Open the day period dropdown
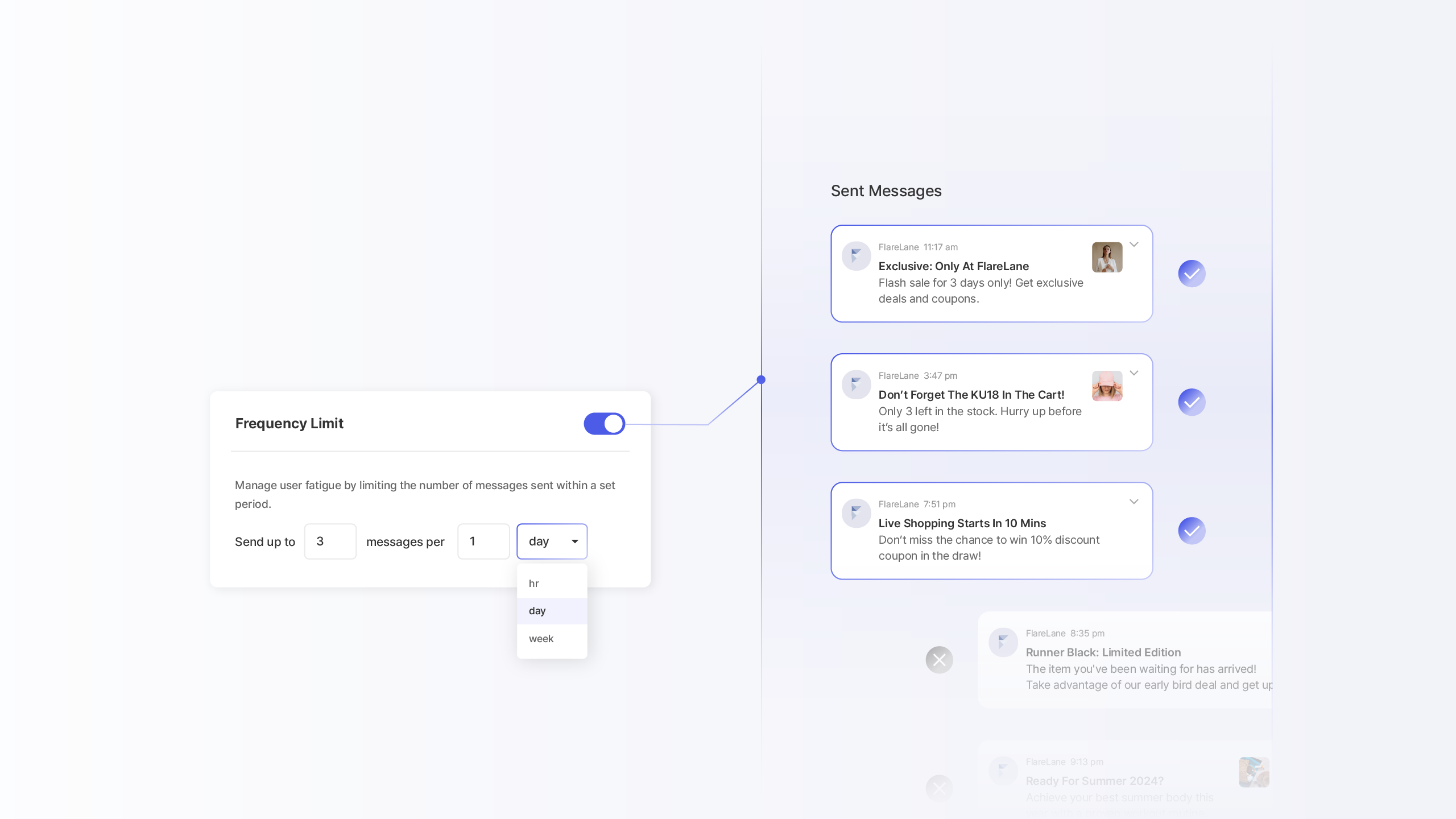Image resolution: width=1456 pixels, height=819 pixels. click(552, 541)
